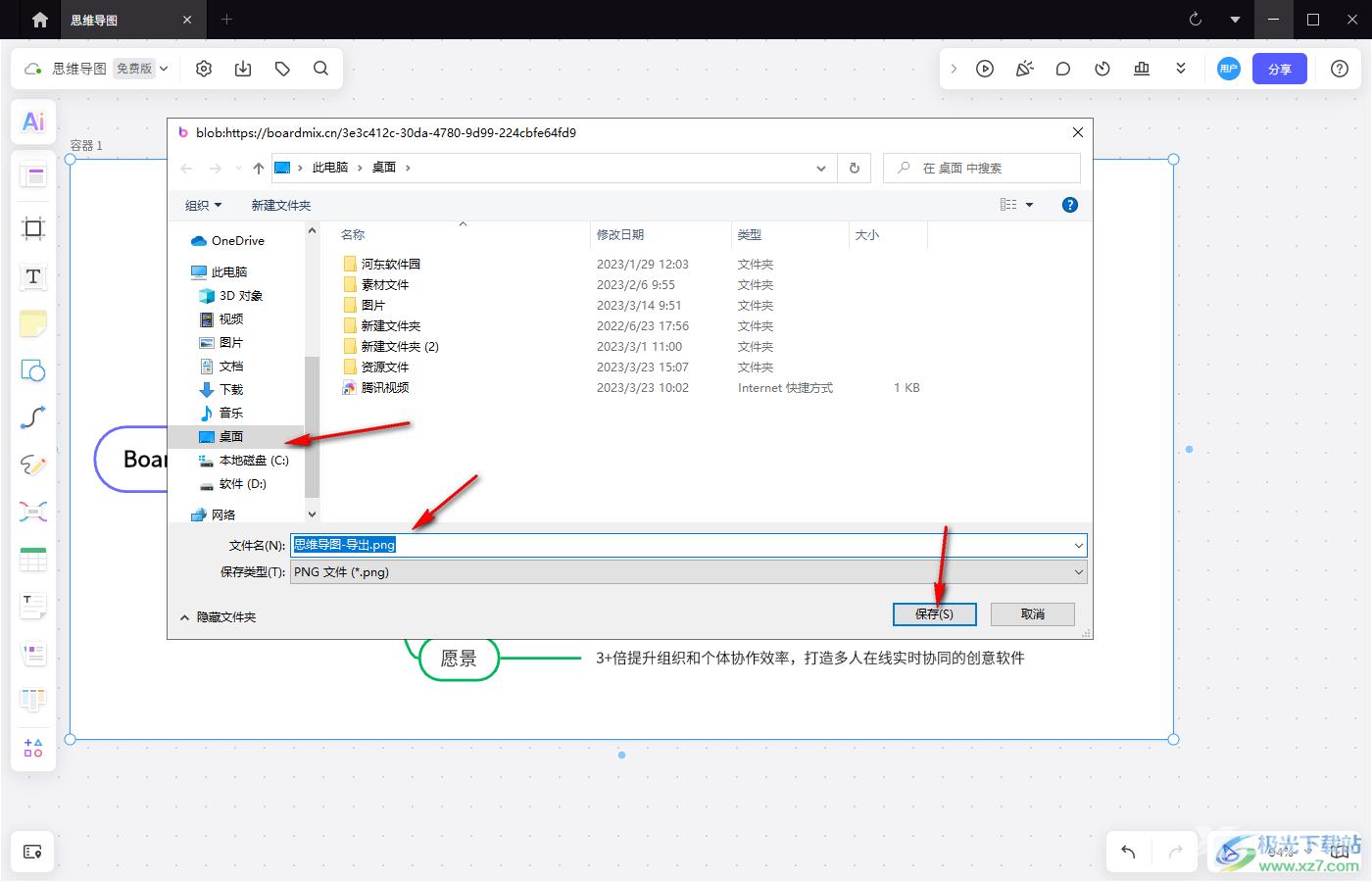Open the 保存类型 PNG combo box
The height and width of the screenshot is (882, 1372).
689,571
